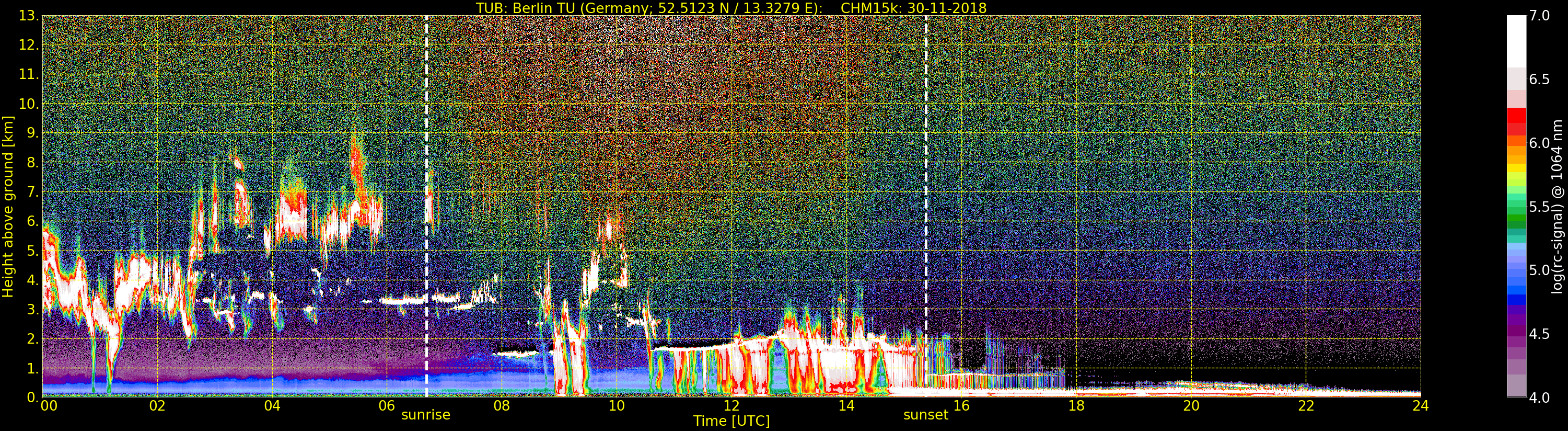Click the x-axis tick label '24'
1568x431 pixels.
(x=1420, y=405)
